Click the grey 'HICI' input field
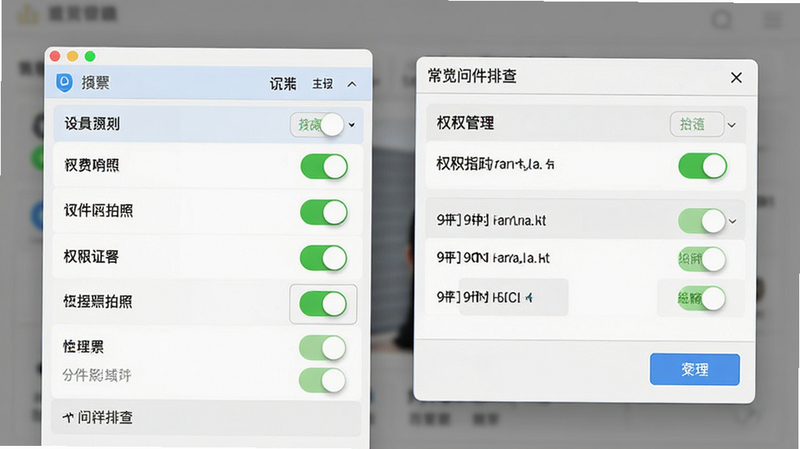 click(x=513, y=297)
